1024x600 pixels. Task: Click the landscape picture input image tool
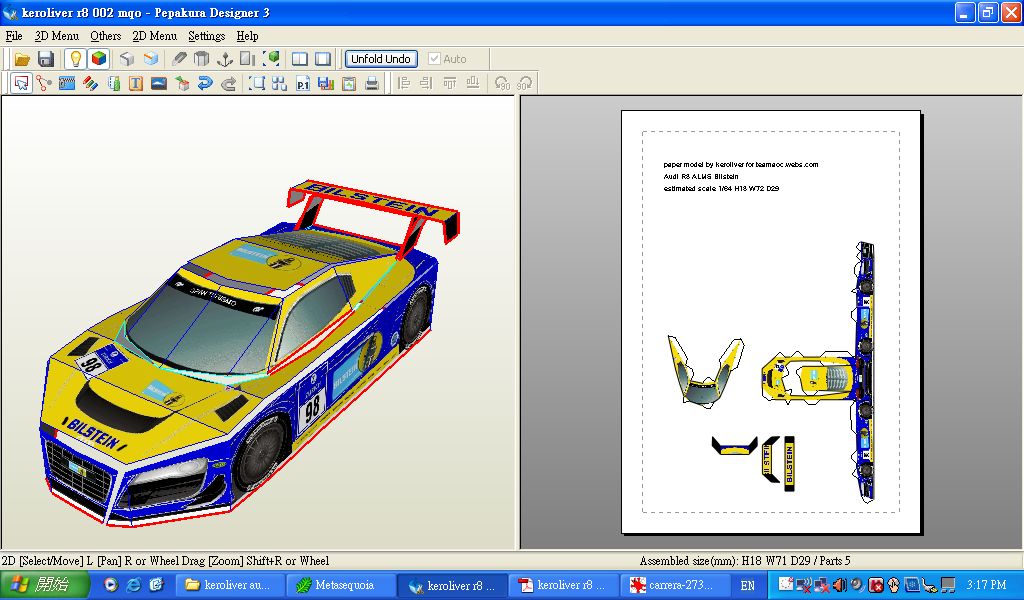159,84
